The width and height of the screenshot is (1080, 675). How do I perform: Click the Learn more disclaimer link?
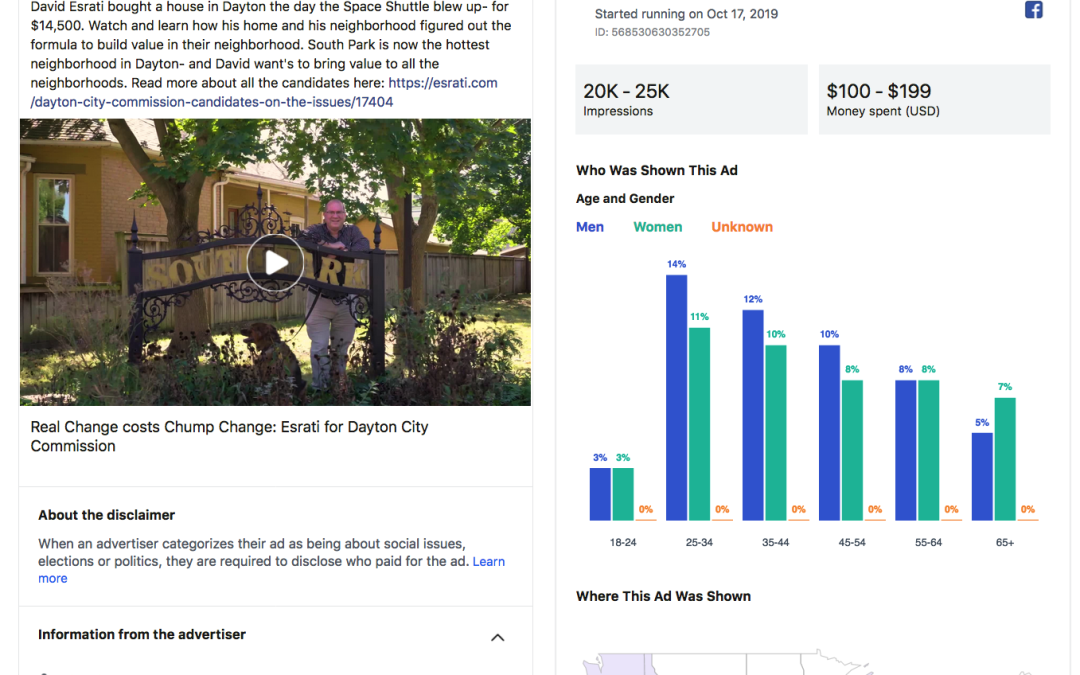[x=488, y=562]
